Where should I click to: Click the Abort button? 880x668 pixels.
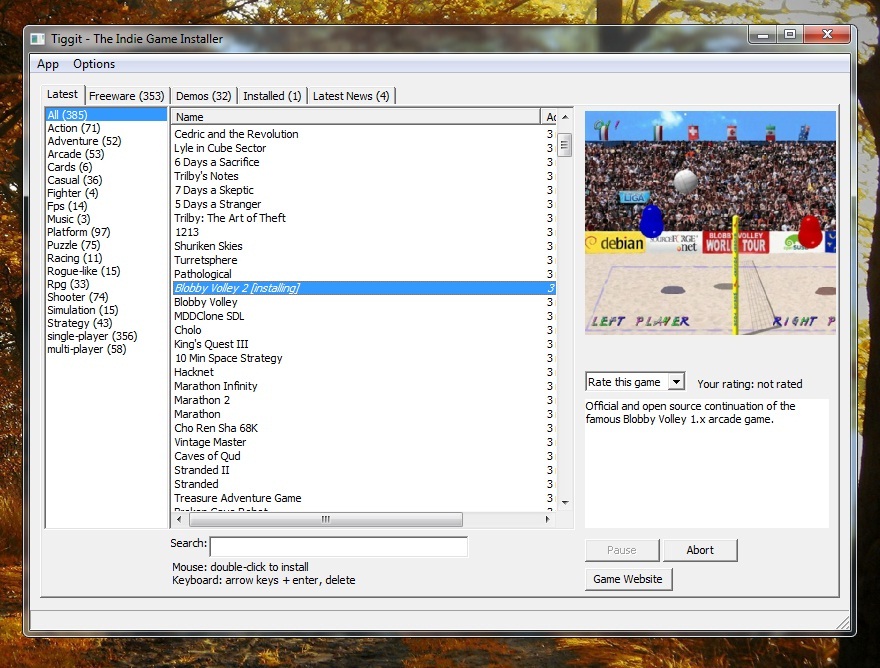(x=700, y=550)
